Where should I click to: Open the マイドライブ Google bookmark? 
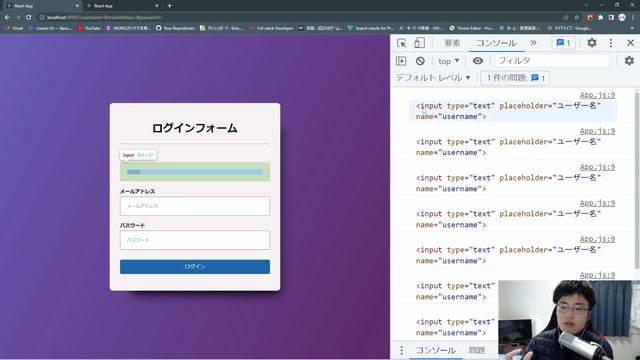[569, 28]
